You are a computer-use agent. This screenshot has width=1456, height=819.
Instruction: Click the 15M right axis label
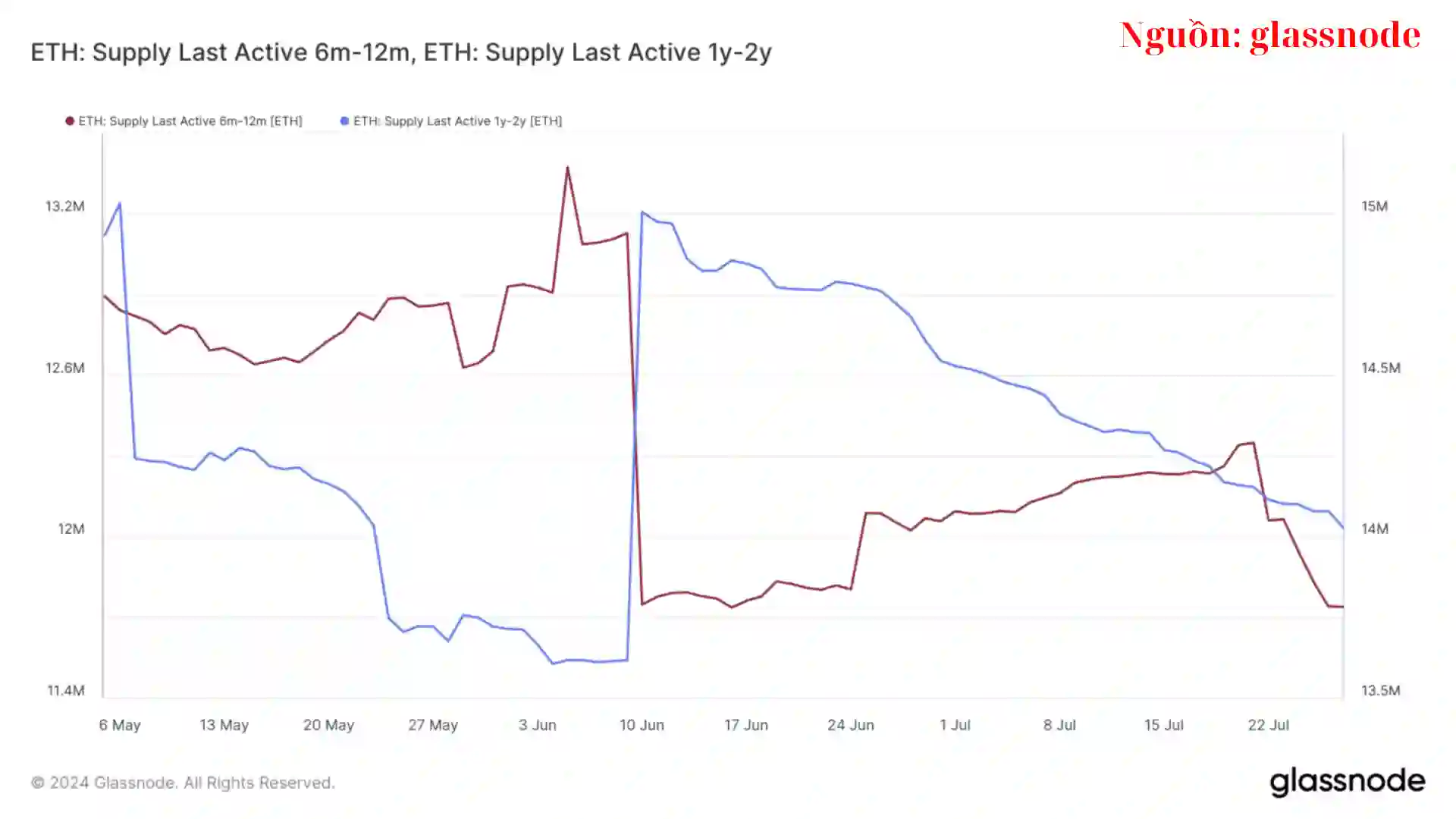click(x=1374, y=206)
